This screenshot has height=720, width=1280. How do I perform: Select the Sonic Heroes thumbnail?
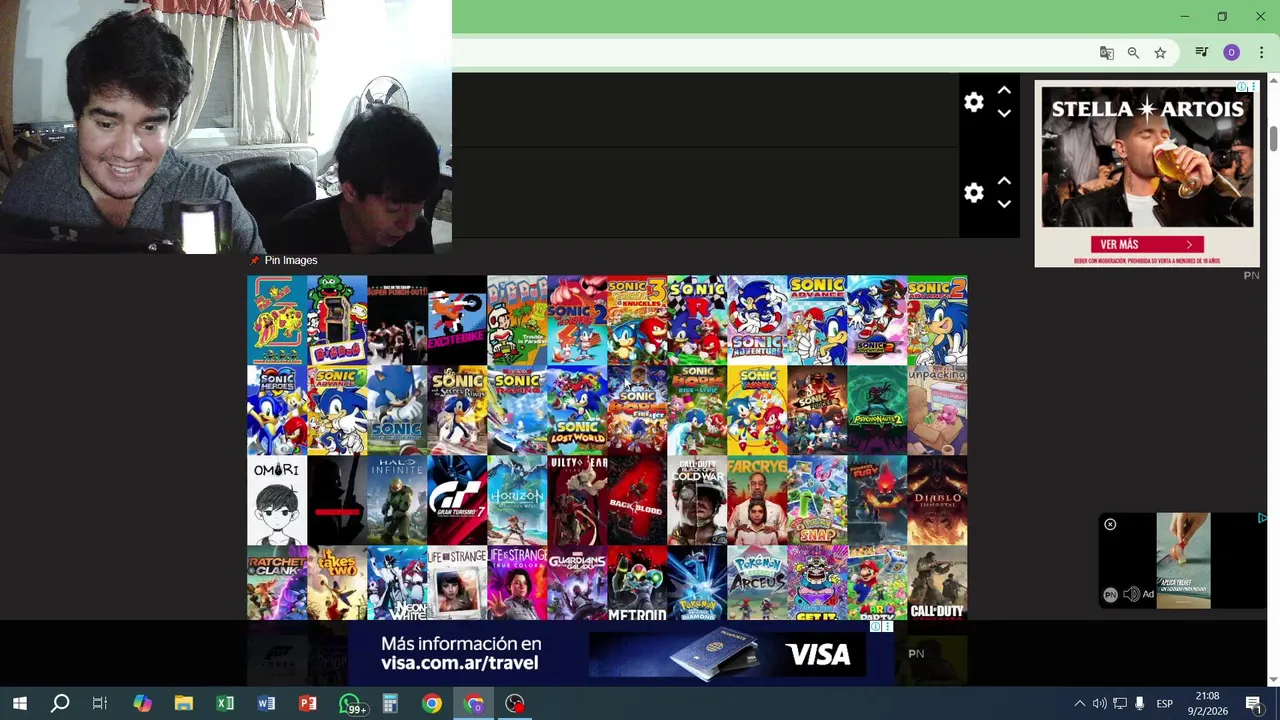[277, 410]
